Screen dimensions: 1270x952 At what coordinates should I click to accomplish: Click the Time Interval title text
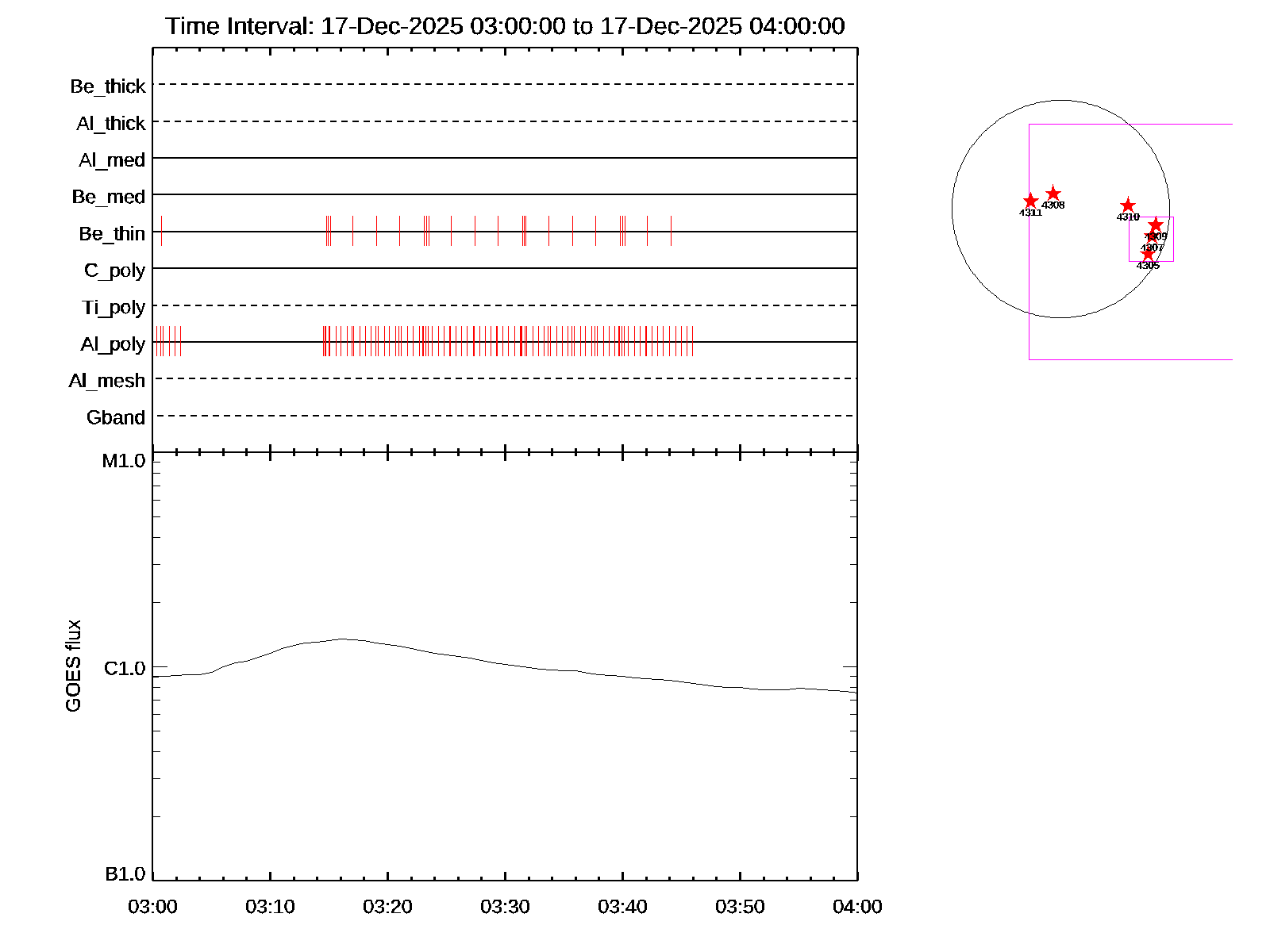[x=505, y=26]
